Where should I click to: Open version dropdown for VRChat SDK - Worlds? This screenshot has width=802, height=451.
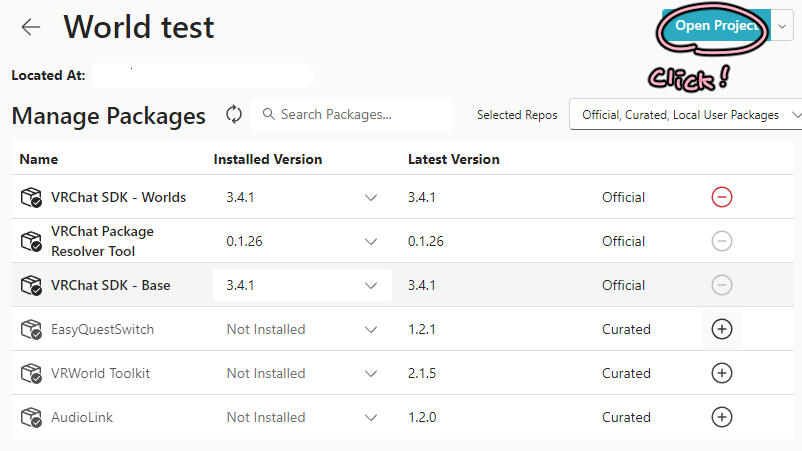pos(371,197)
